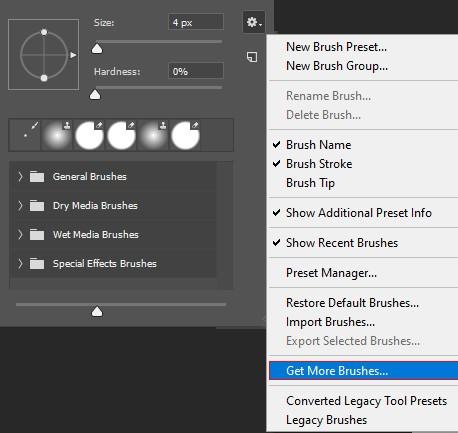Open the brush panel gear menu
Screen dimensions: 458x433
(254, 22)
